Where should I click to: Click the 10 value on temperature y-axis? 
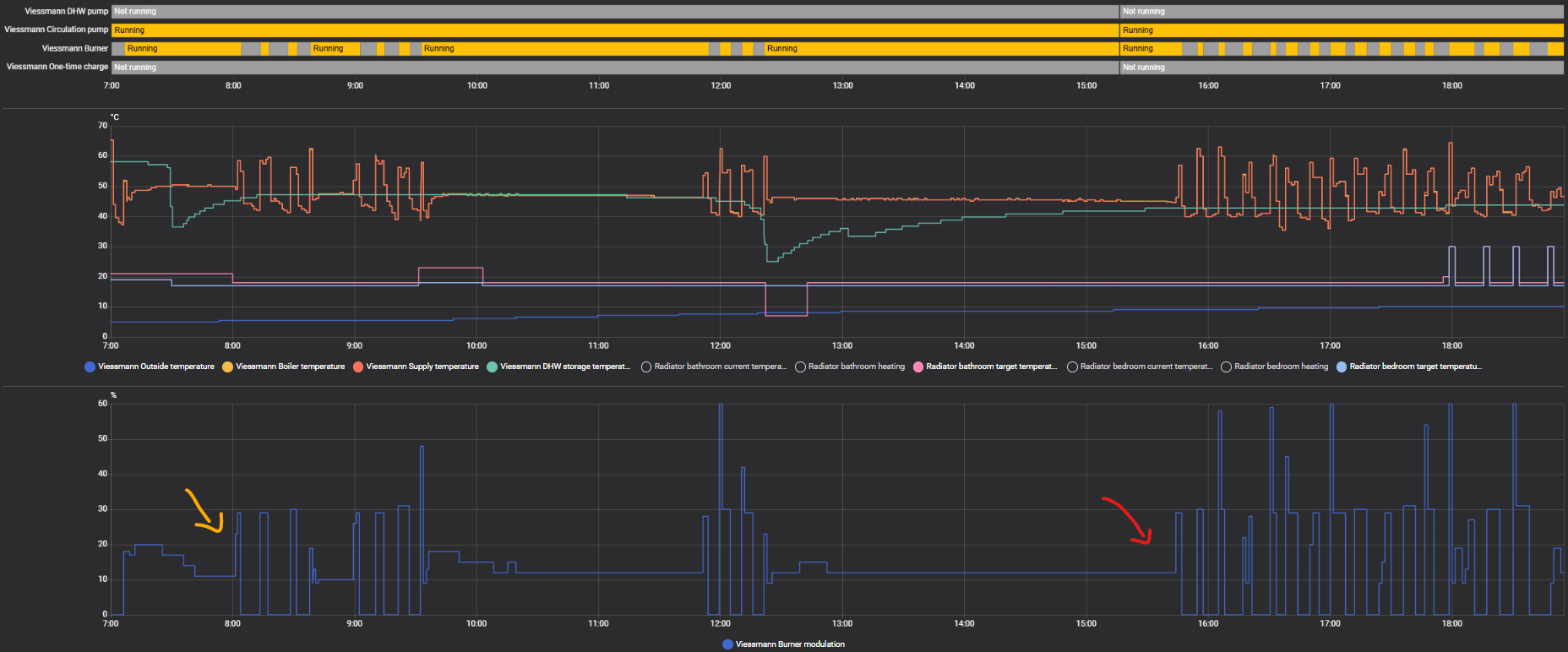coord(102,306)
